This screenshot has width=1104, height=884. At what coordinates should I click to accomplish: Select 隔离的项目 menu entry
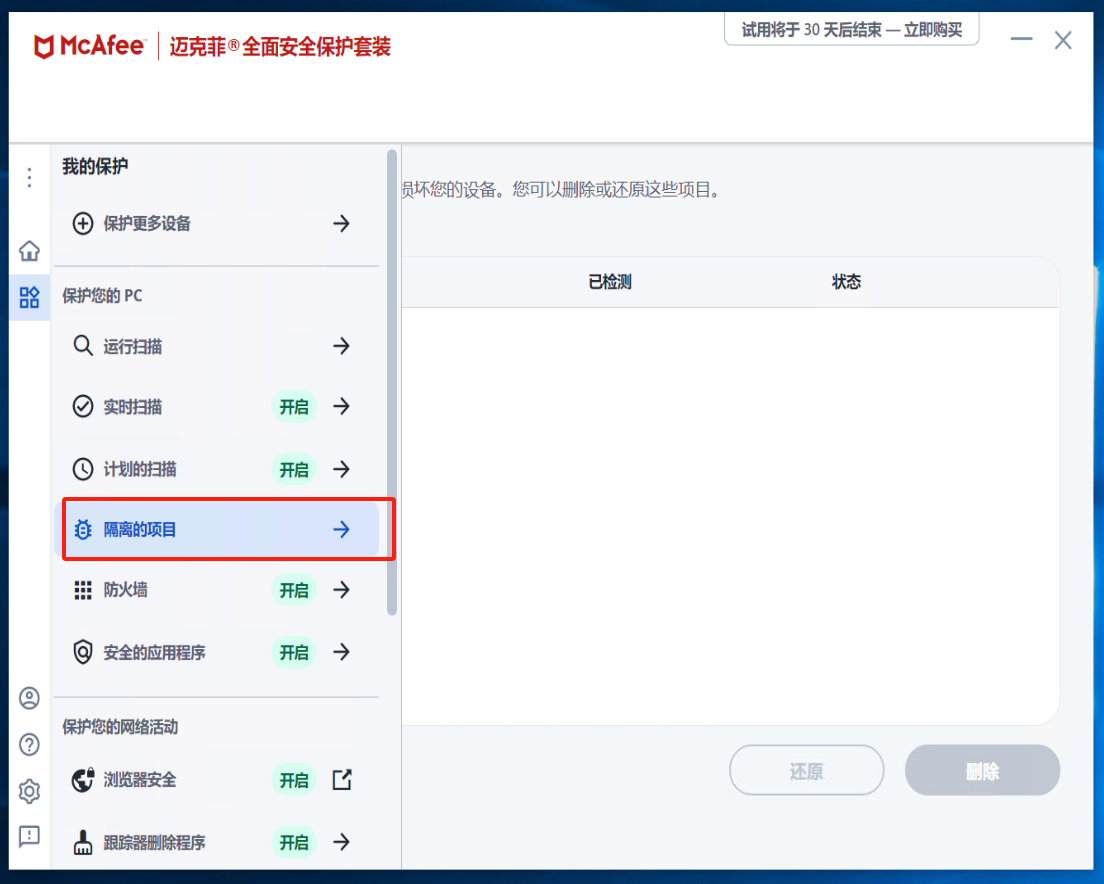(216, 529)
